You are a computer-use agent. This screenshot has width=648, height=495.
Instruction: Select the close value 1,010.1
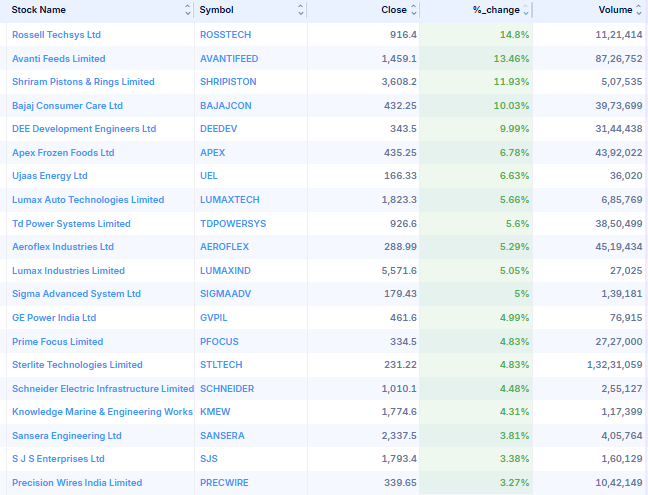pos(399,389)
